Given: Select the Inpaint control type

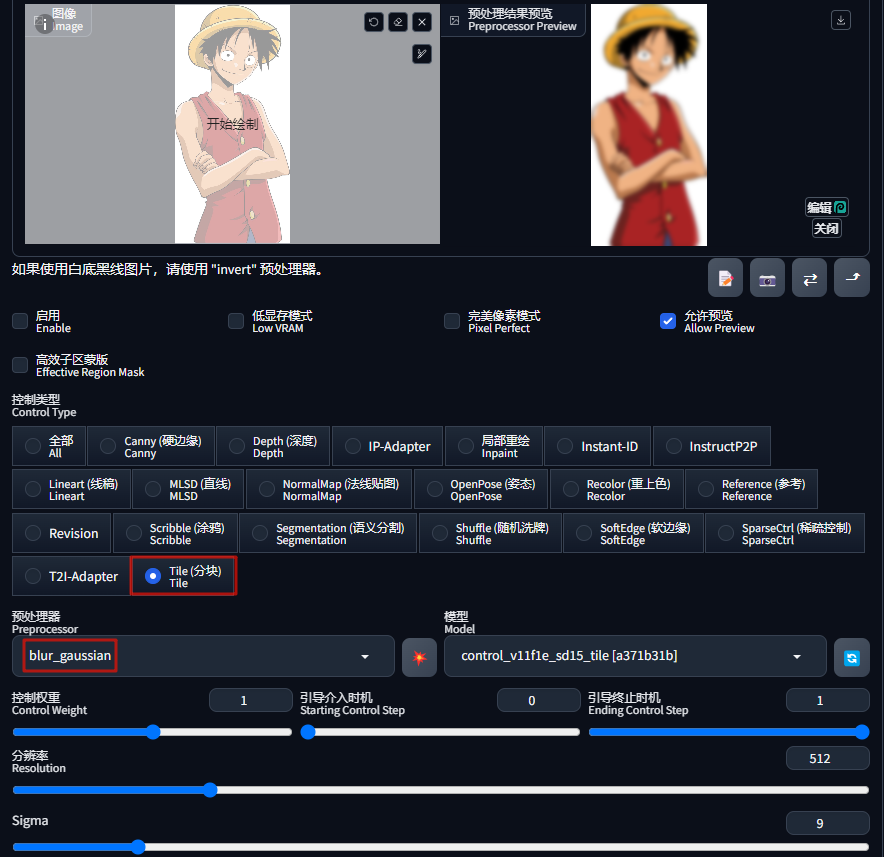Looking at the screenshot, I should tap(494, 446).
